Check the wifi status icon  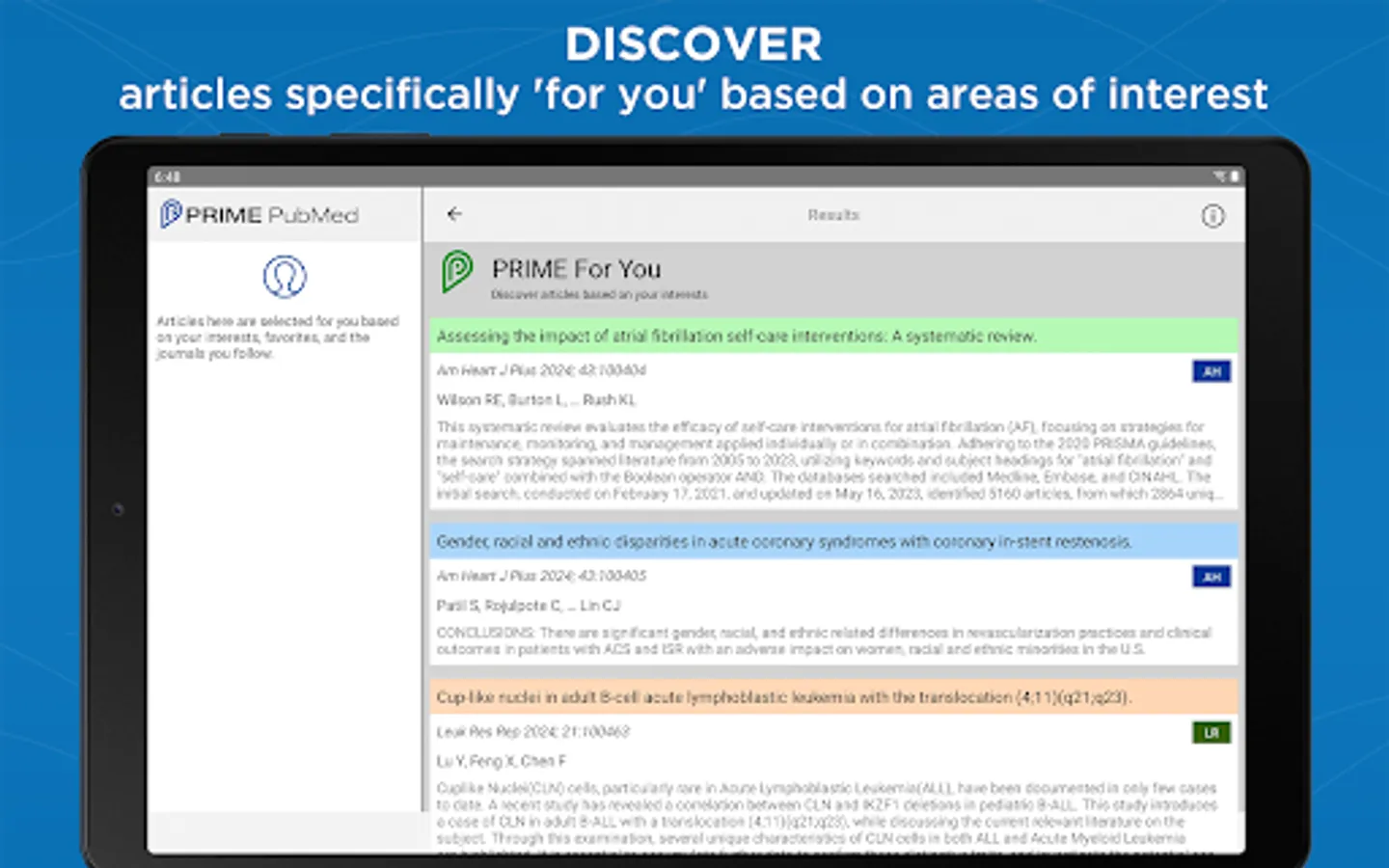coord(1220,177)
